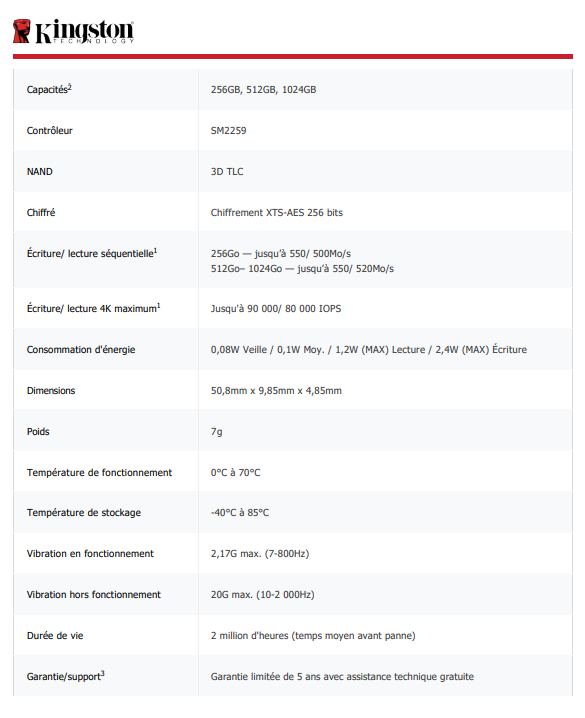Click the Kingston Technology logo

tap(73, 31)
